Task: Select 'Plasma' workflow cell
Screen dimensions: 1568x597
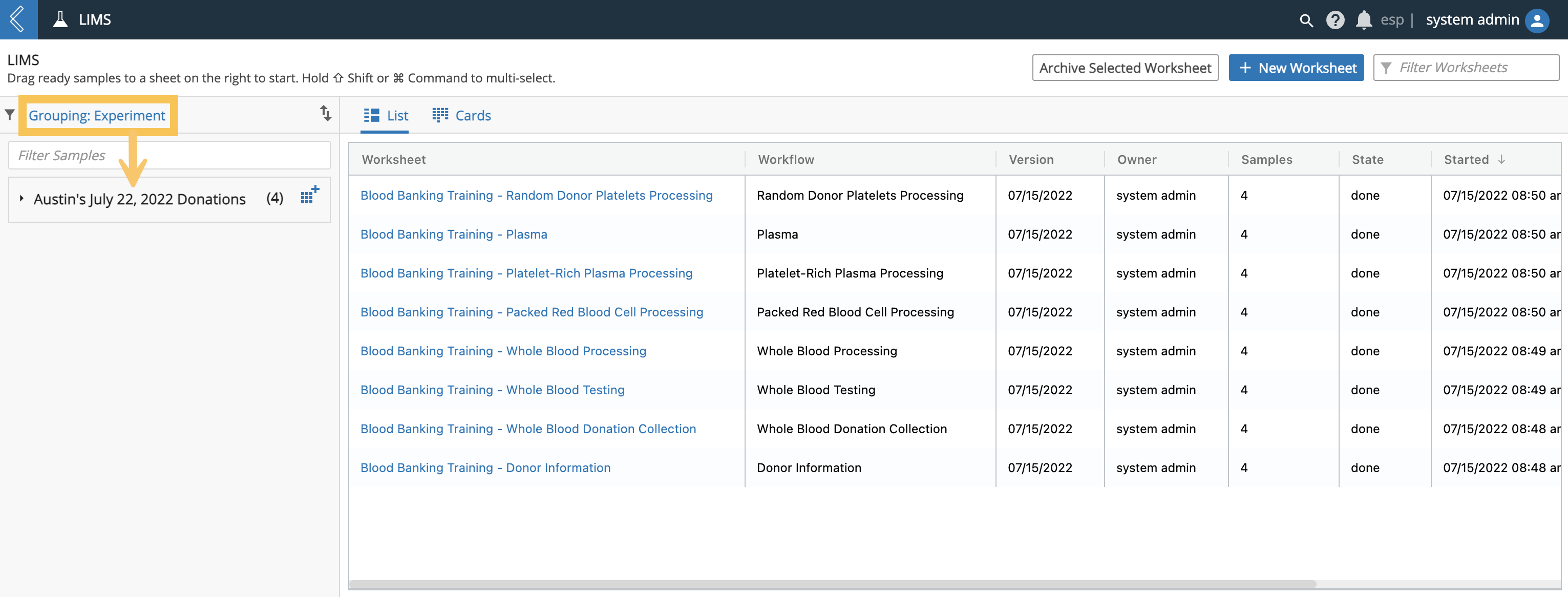Action: tap(777, 234)
